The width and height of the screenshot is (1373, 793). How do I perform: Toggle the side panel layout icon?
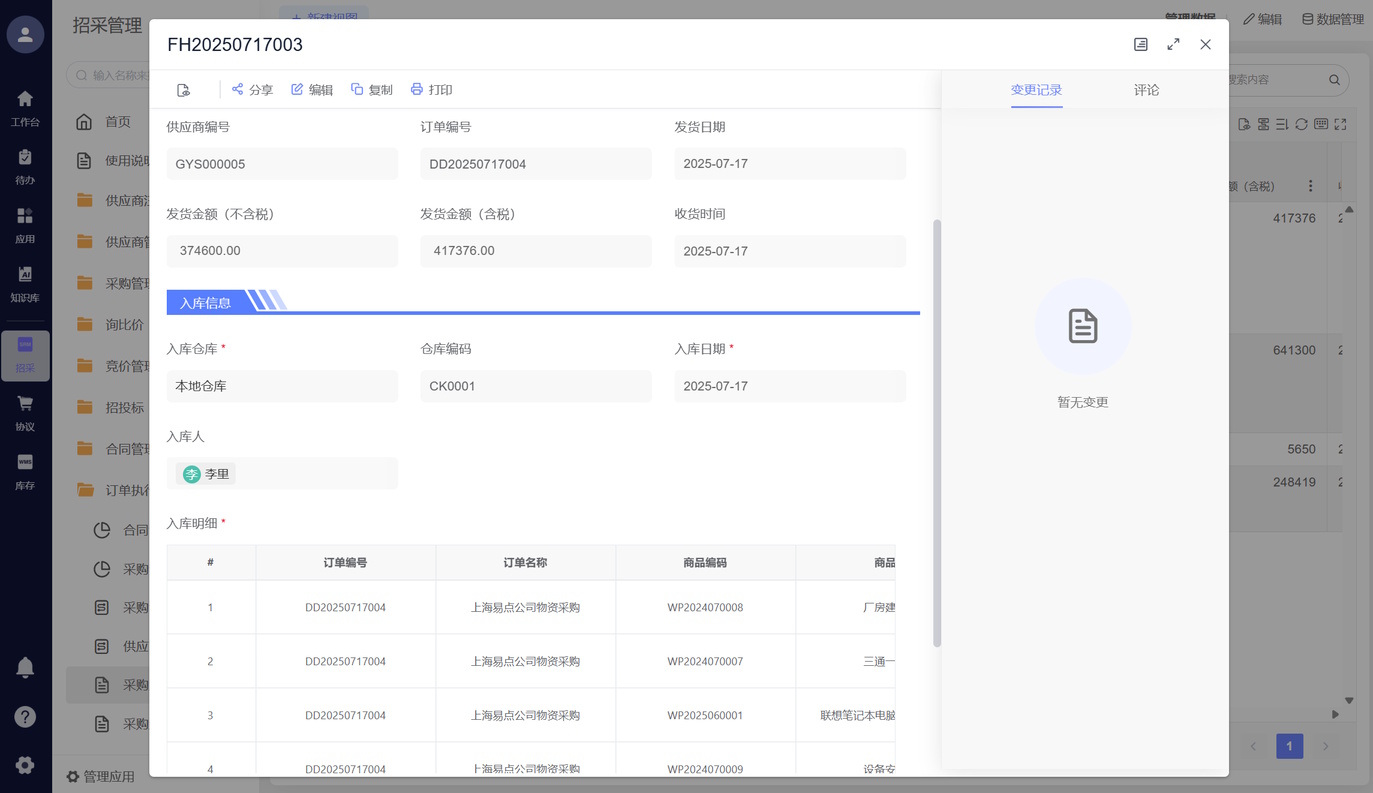(x=1141, y=44)
